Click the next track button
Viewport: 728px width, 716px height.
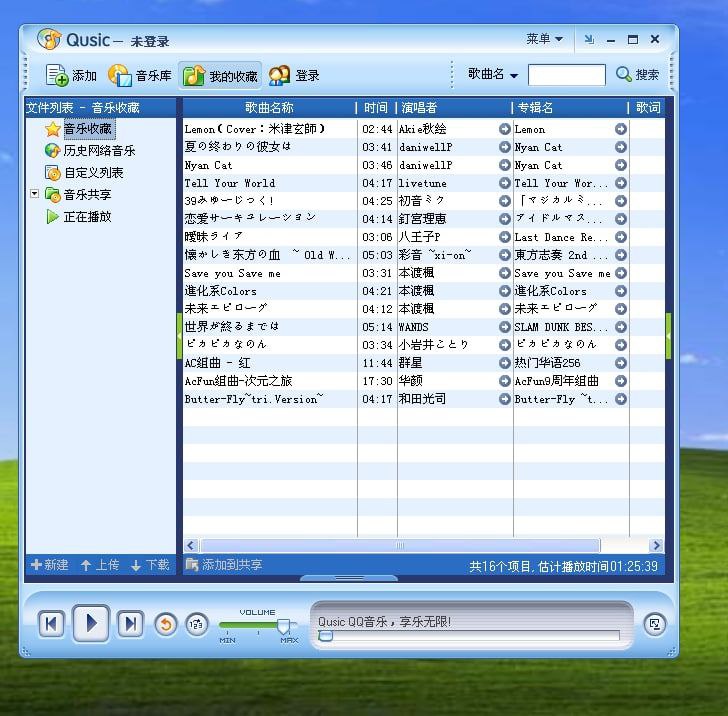click(130, 624)
